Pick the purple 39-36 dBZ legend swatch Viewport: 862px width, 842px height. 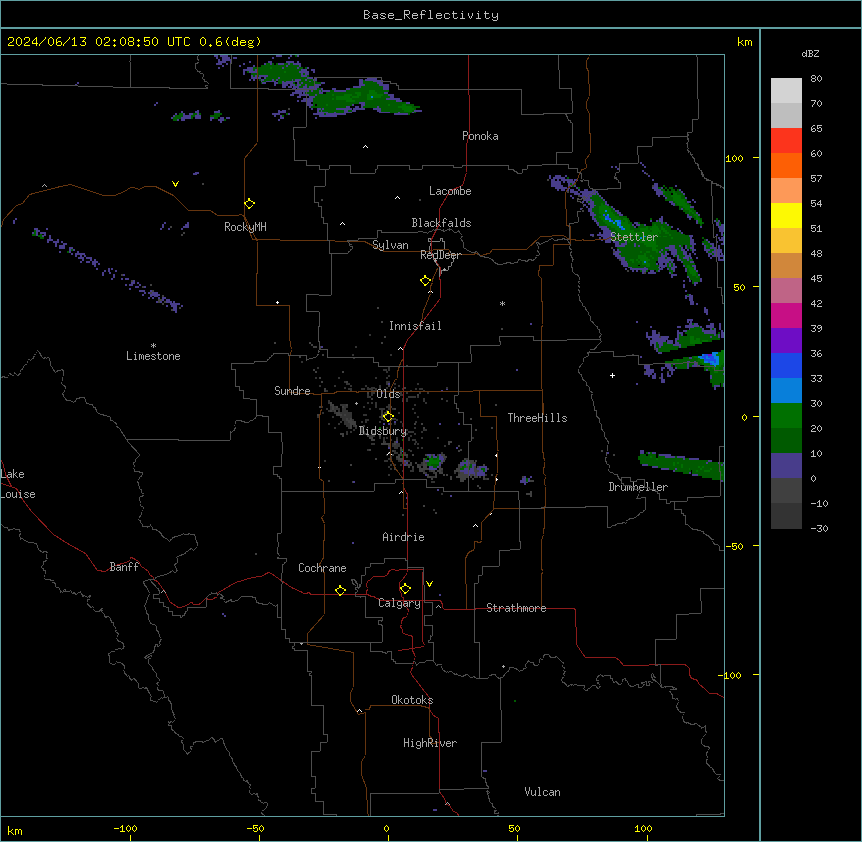click(x=786, y=341)
